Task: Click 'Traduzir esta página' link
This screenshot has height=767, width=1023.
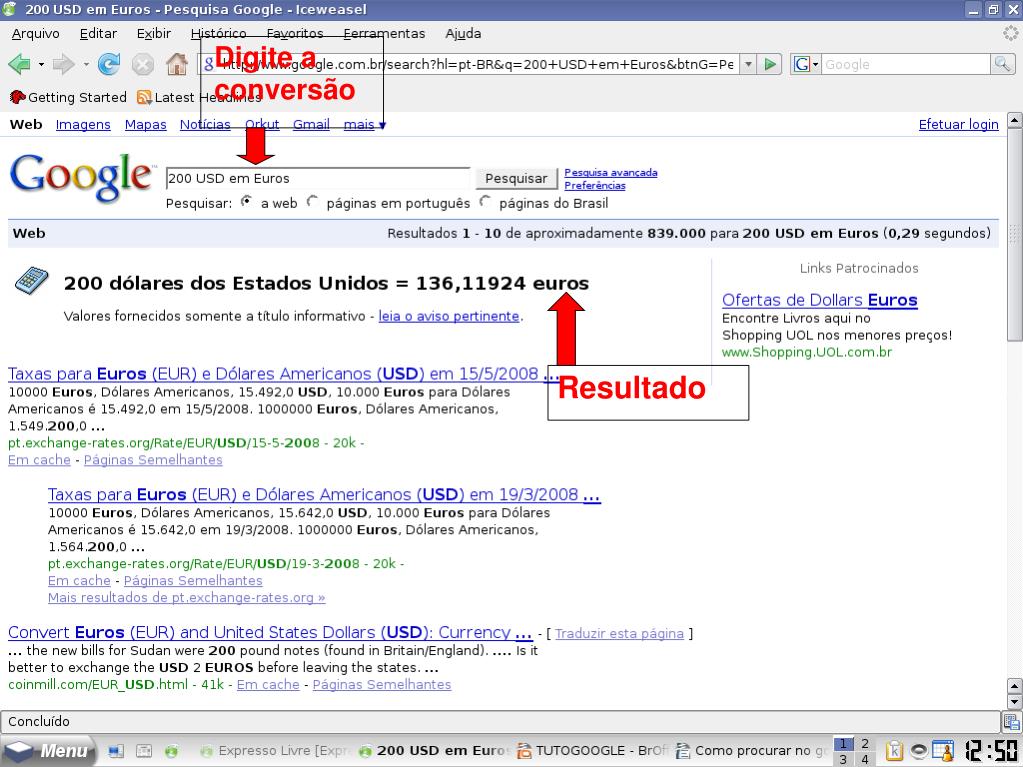Action: [619, 633]
